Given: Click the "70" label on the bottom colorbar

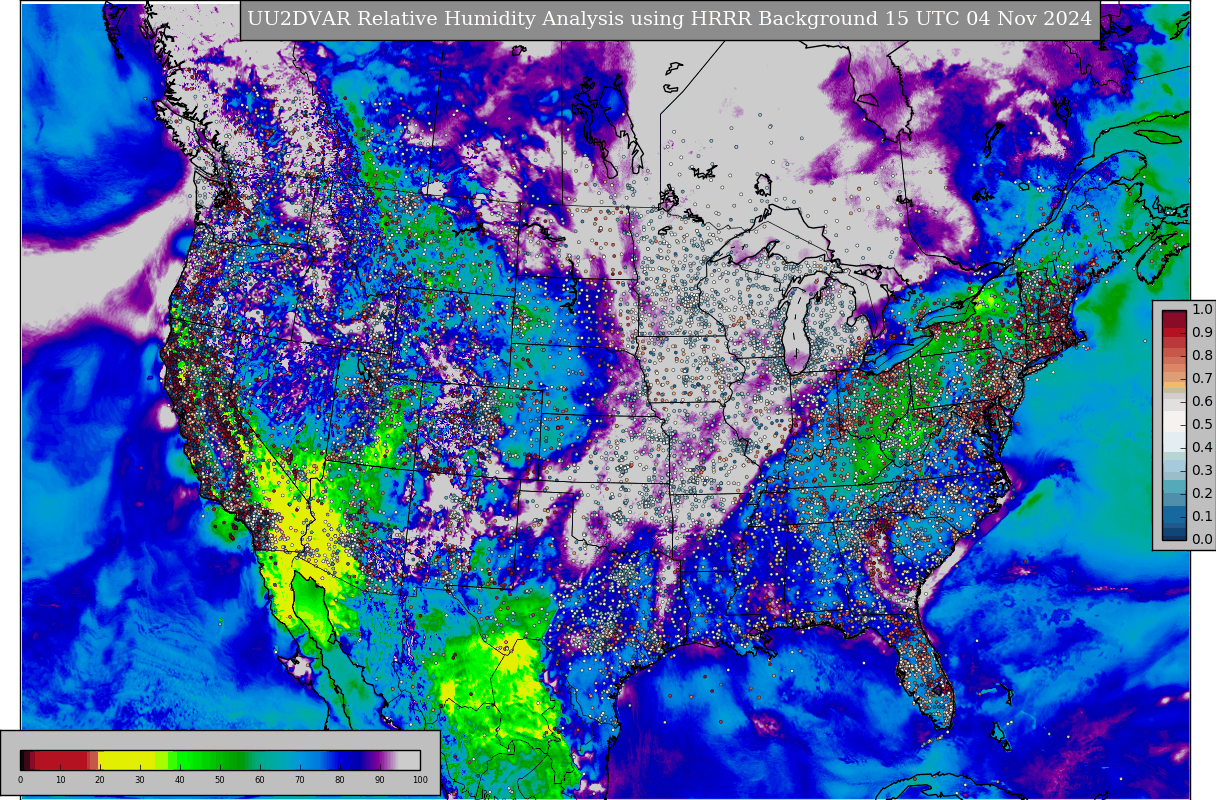Looking at the screenshot, I should pos(300,780).
